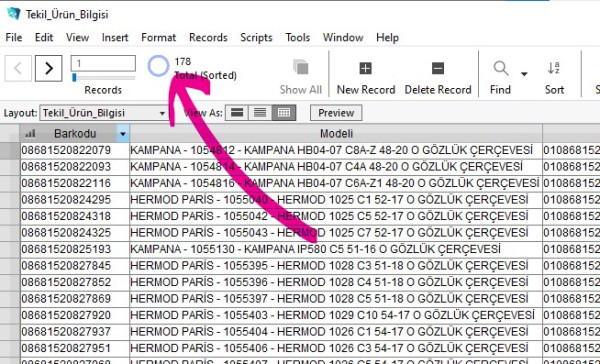The width and height of the screenshot is (600, 364).
Task: Open the View menu
Action: click(x=77, y=38)
